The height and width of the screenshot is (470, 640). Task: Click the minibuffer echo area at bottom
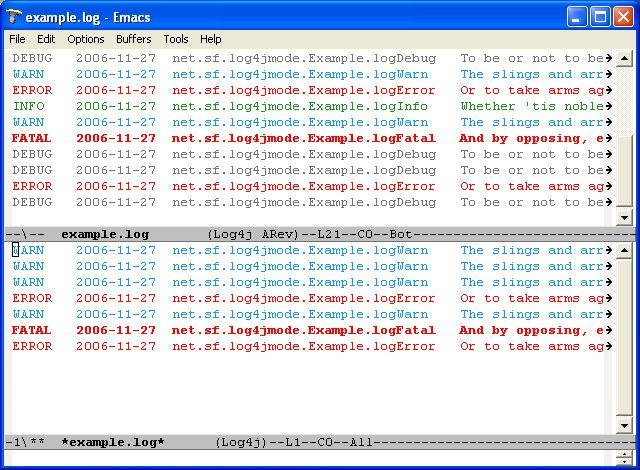point(310,458)
